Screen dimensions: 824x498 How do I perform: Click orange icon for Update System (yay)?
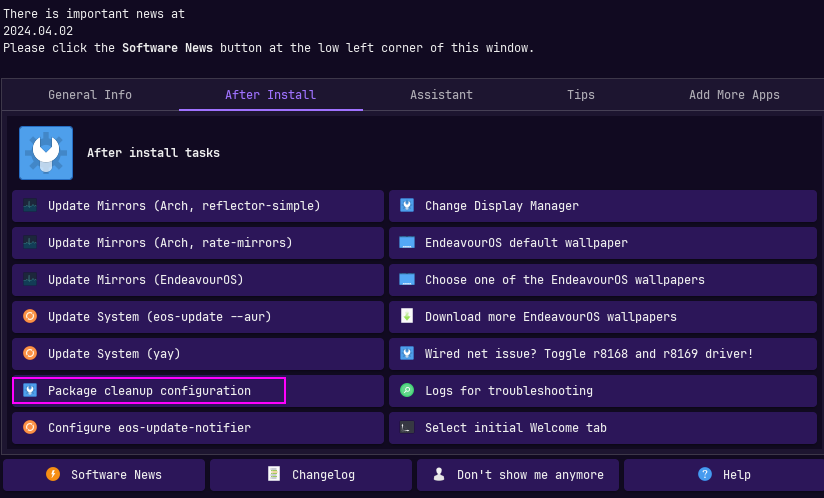point(30,353)
